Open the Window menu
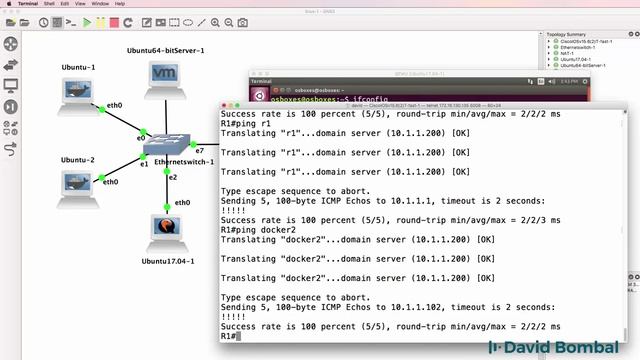 [x=100, y=4]
